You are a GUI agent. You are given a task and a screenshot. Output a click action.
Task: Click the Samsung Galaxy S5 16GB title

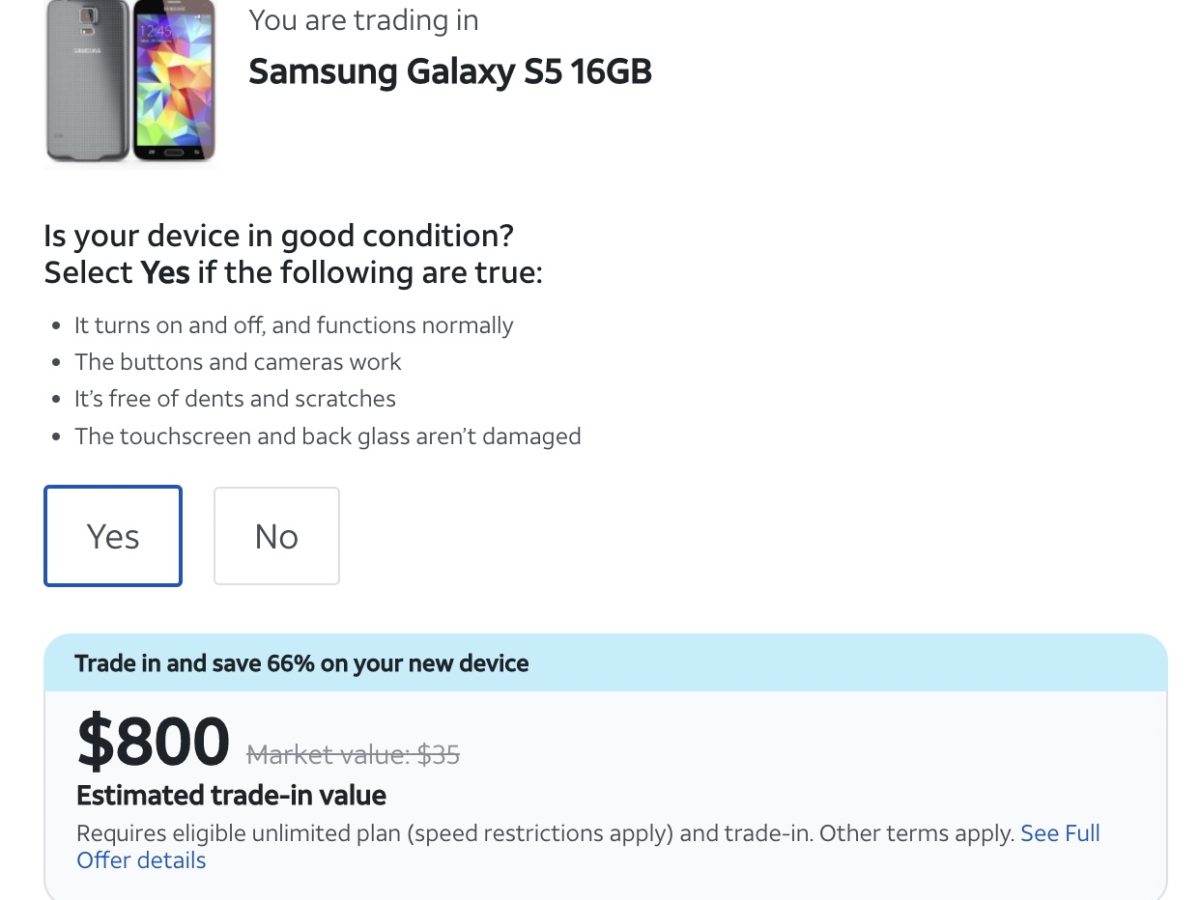pyautogui.click(x=450, y=72)
